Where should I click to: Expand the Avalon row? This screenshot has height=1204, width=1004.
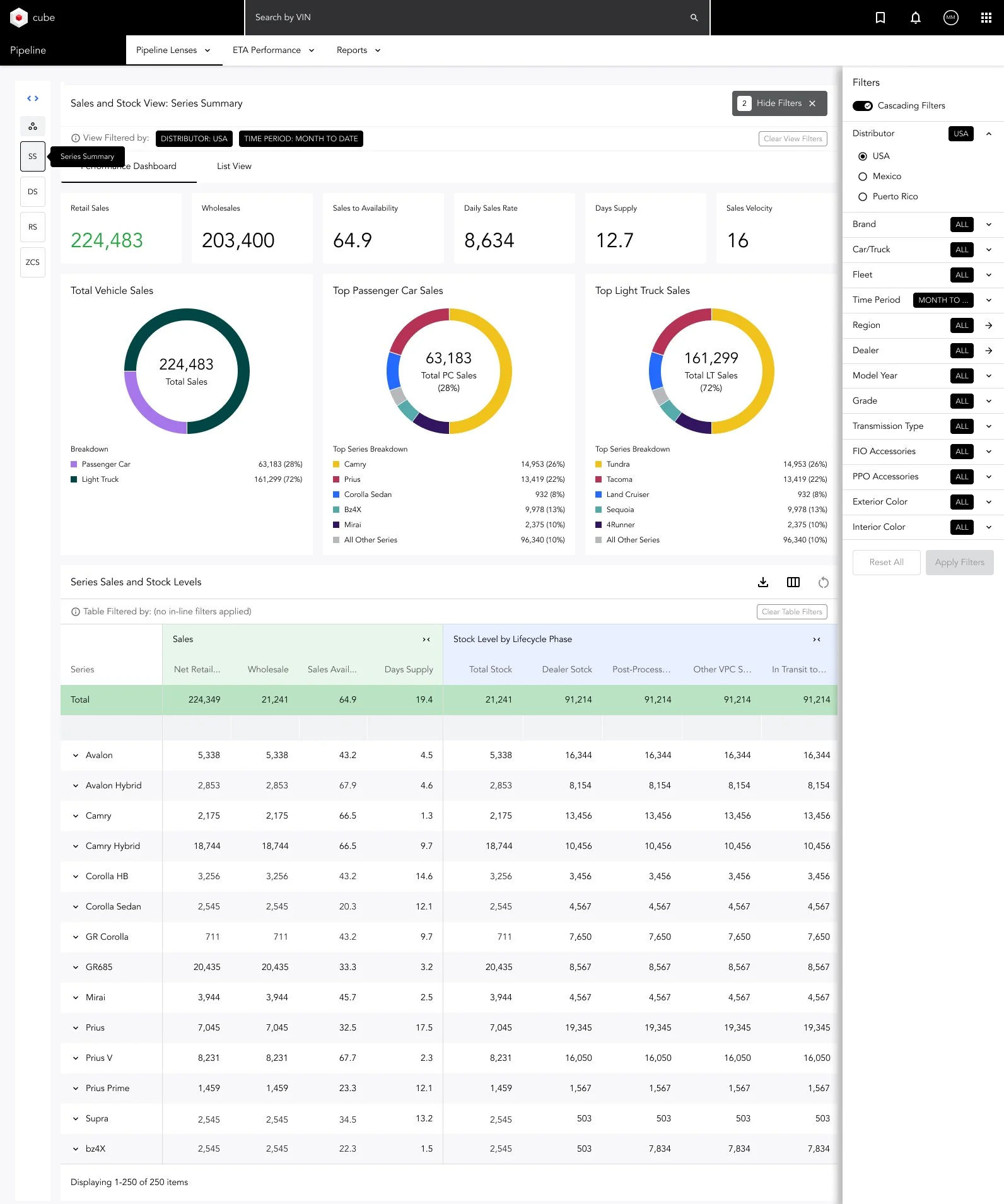coord(76,756)
